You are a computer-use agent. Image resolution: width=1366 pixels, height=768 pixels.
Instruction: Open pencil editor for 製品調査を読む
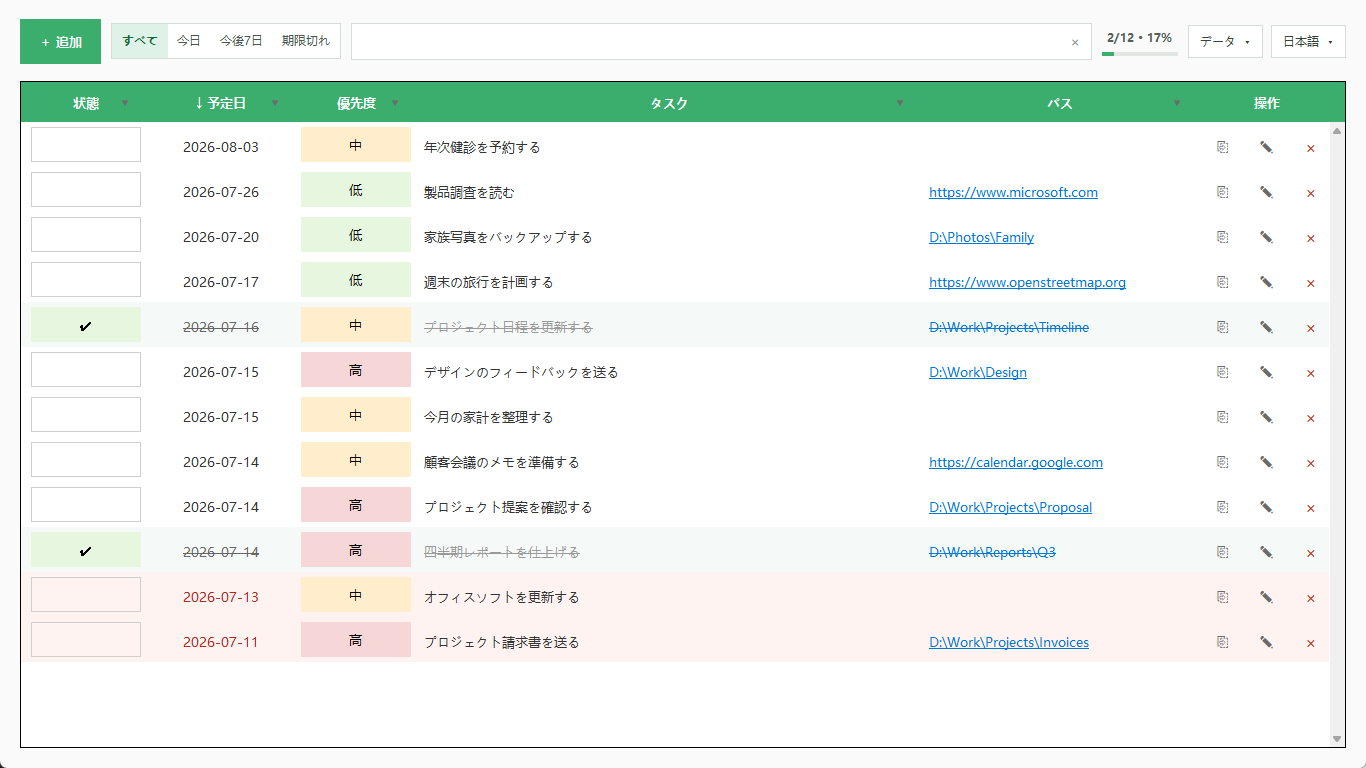point(1266,192)
